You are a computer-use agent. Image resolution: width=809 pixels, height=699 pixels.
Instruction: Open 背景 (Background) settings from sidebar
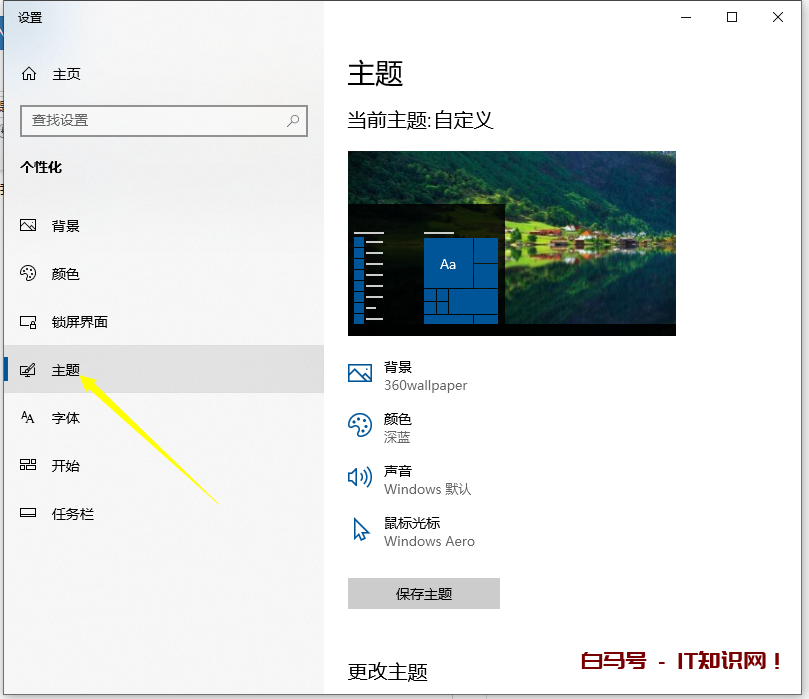click(64, 225)
